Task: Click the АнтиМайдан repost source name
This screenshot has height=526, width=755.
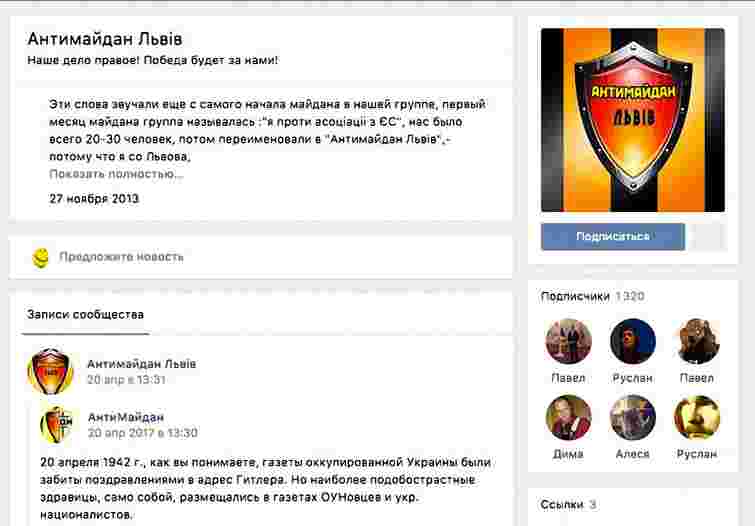Action: (125, 416)
